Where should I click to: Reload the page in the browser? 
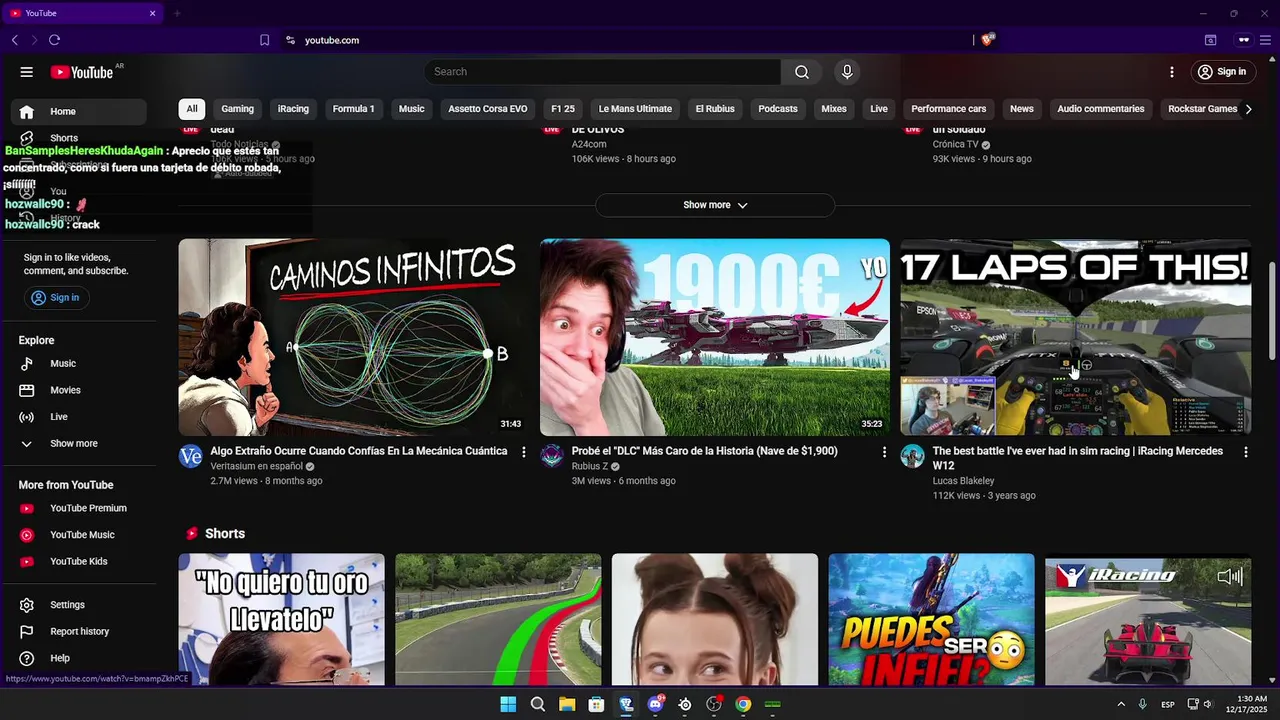coord(54,40)
